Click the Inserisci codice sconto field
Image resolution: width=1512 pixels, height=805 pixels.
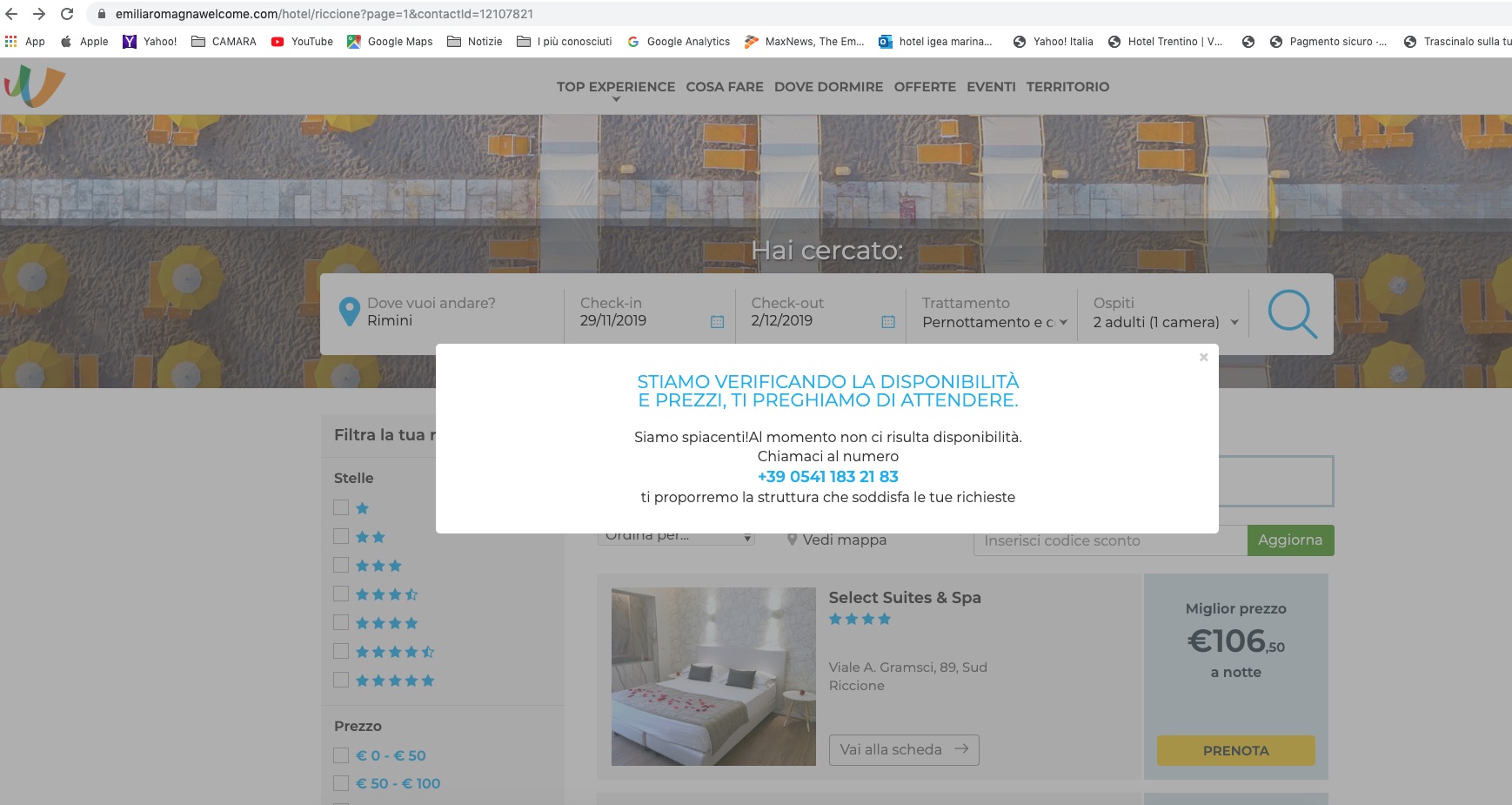coord(1110,540)
